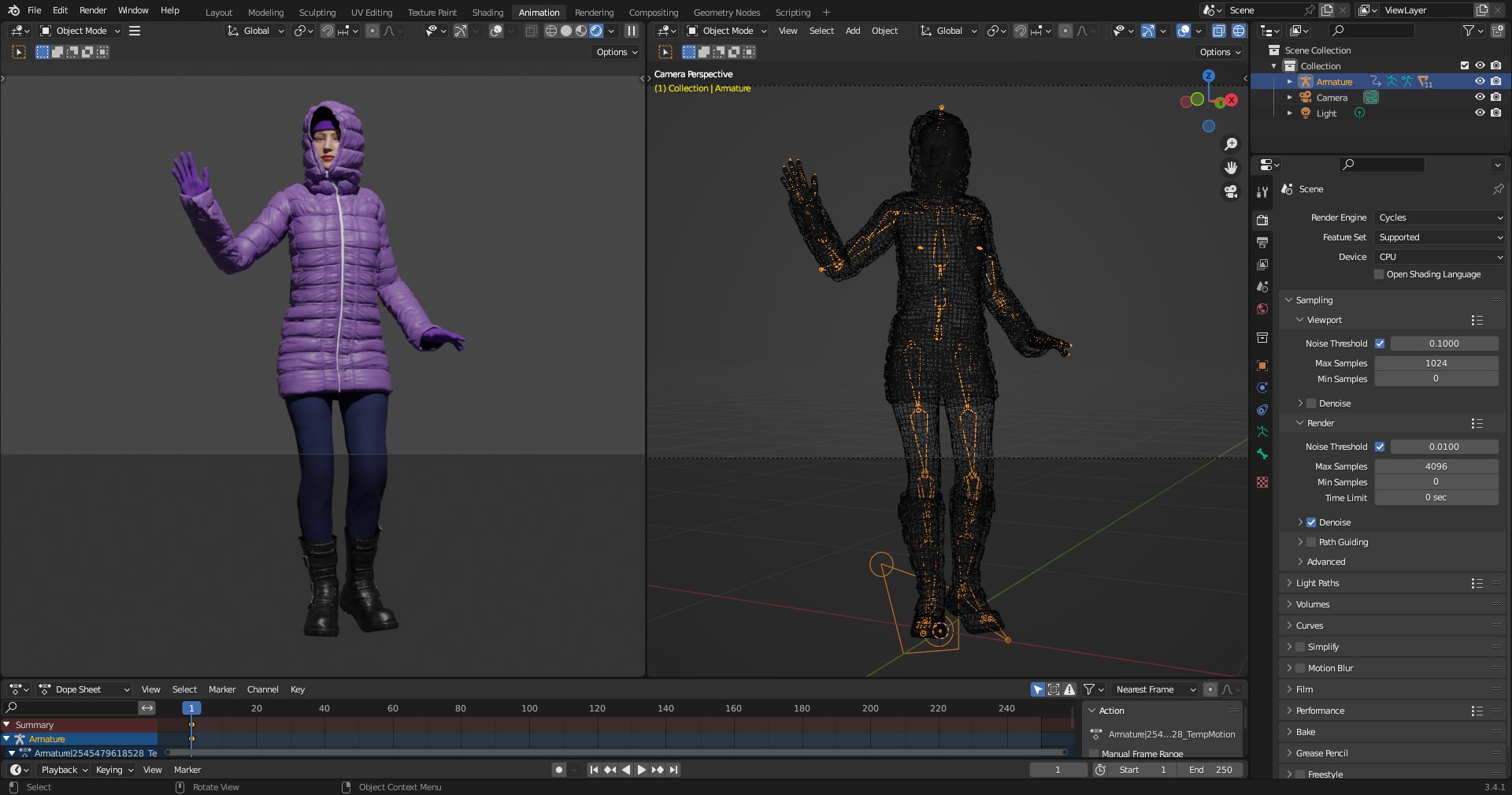
Task: Pin the Scene properties with pushpin icon
Action: coord(1498,189)
